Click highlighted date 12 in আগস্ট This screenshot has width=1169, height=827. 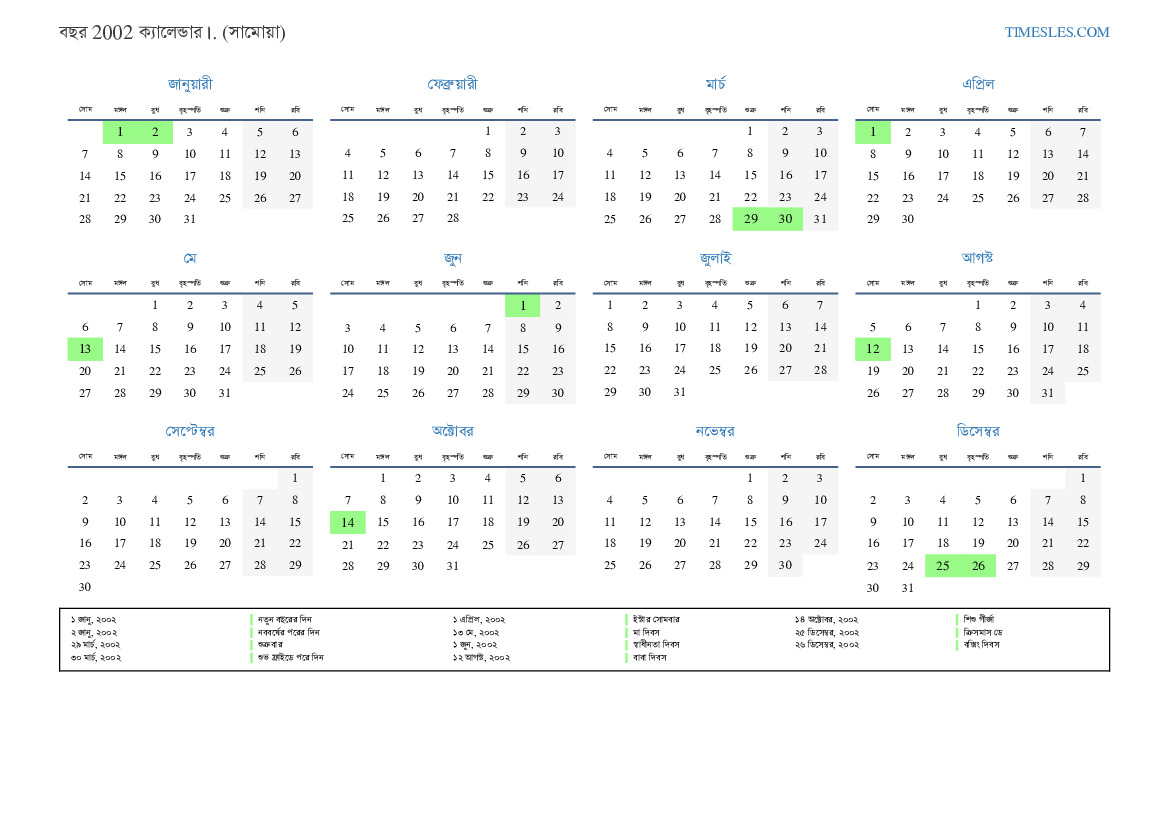pos(872,349)
